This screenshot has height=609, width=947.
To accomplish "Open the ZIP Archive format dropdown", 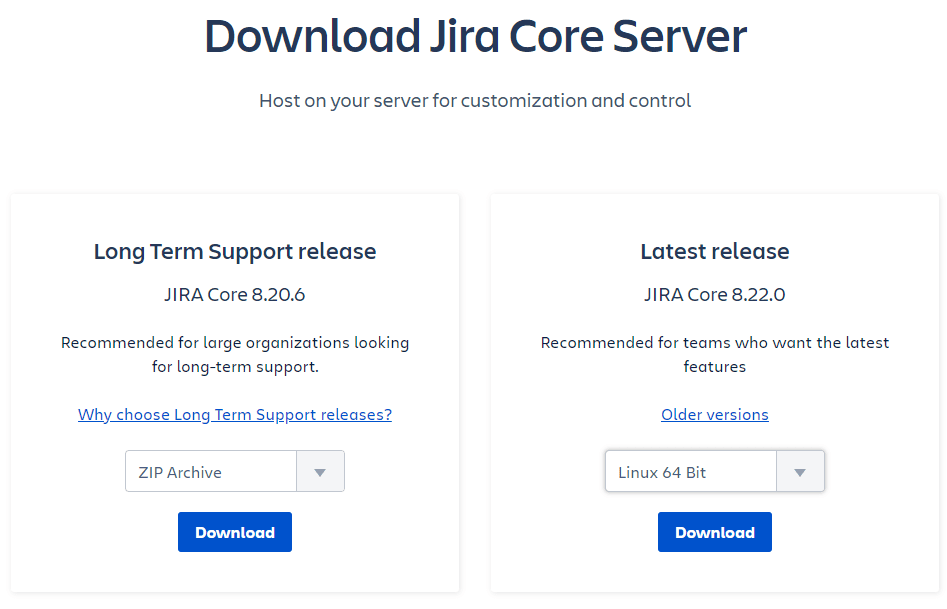I will coord(234,471).
